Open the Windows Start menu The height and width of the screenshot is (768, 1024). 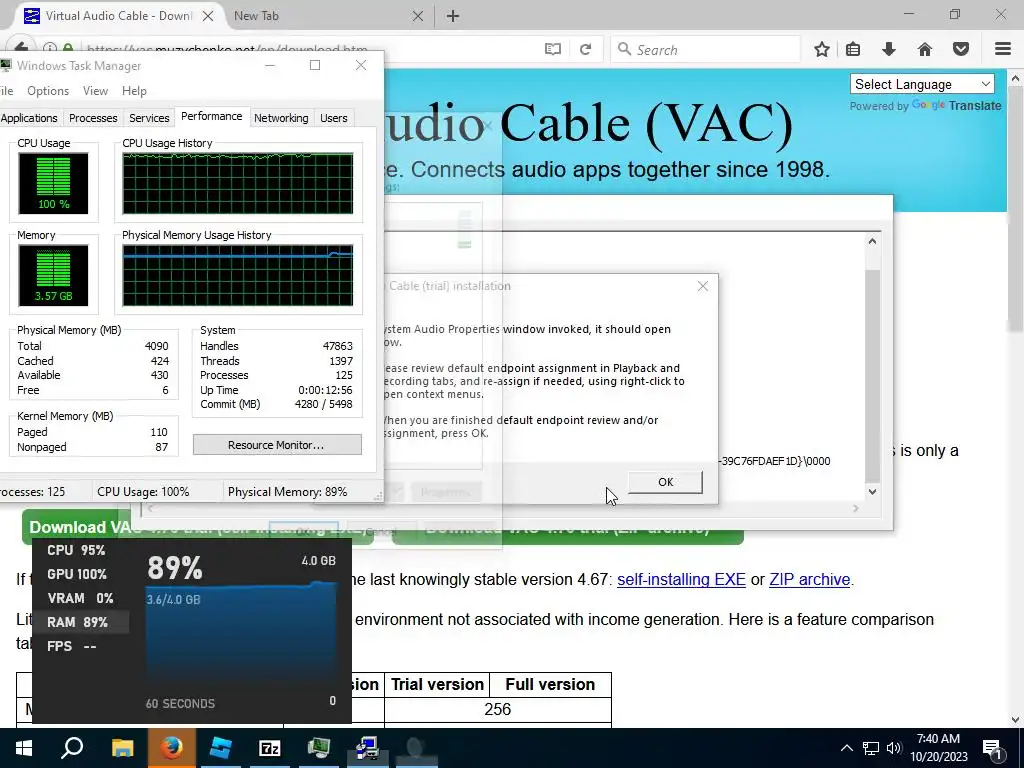click(24, 748)
